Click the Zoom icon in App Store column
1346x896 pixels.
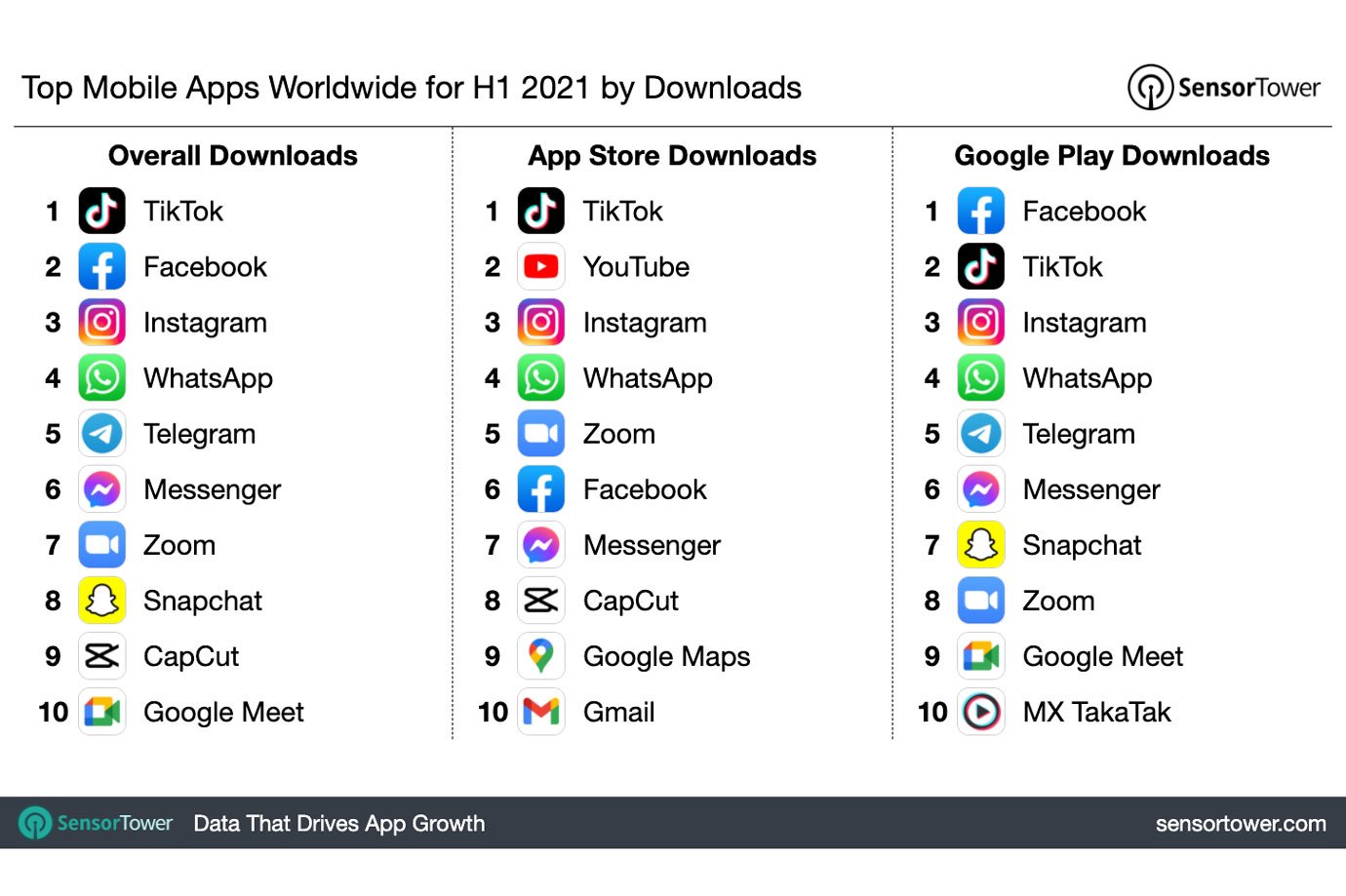point(541,434)
